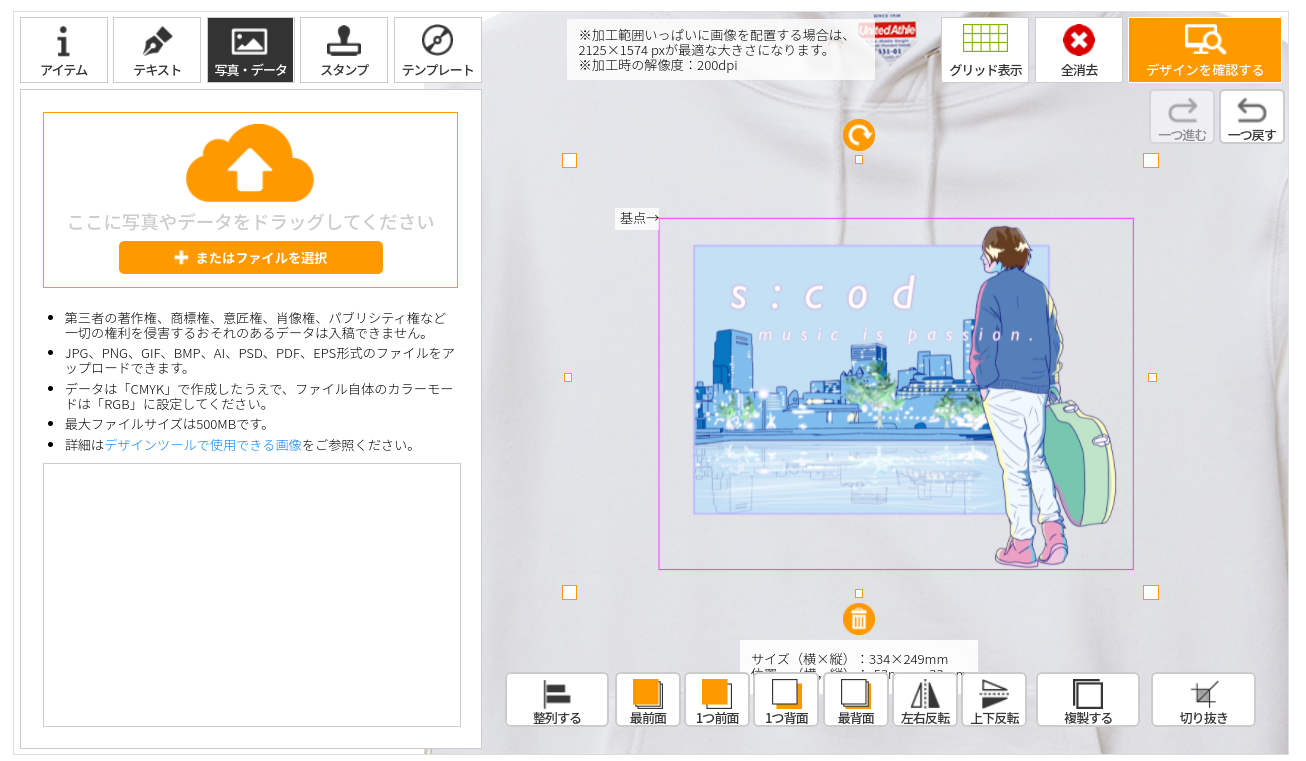Screen dimensions: 1306x761
Task: Toggle グリッド表示 grid display
Action: 985,50
